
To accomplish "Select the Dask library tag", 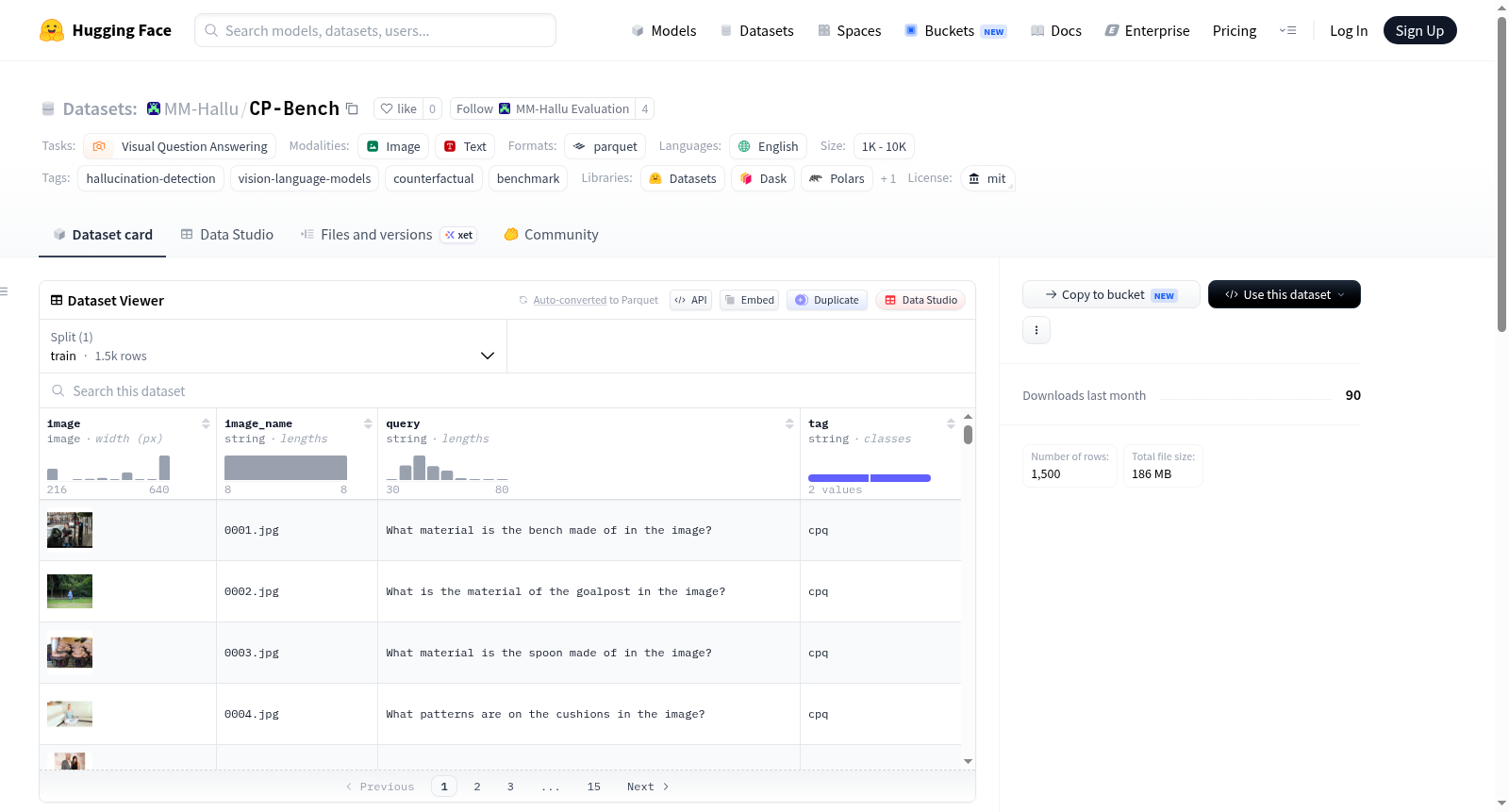I will (x=763, y=178).
